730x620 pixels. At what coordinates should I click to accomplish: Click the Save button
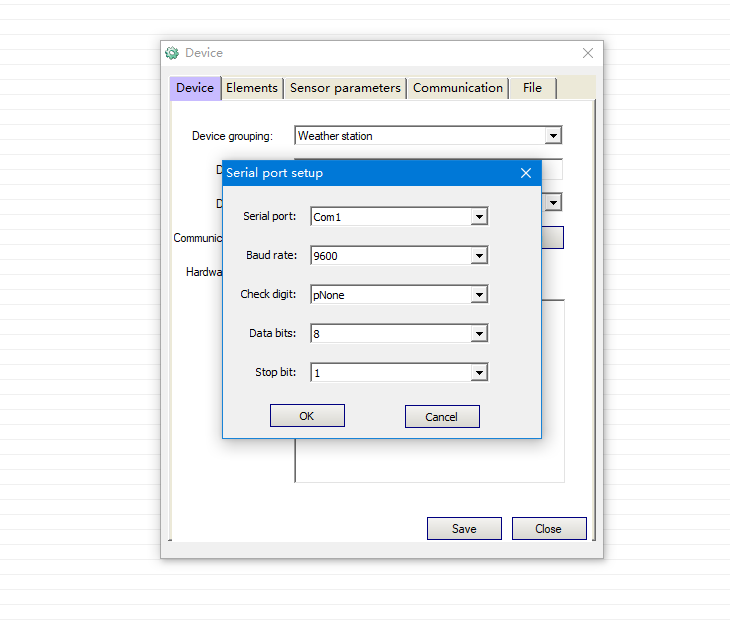464,529
